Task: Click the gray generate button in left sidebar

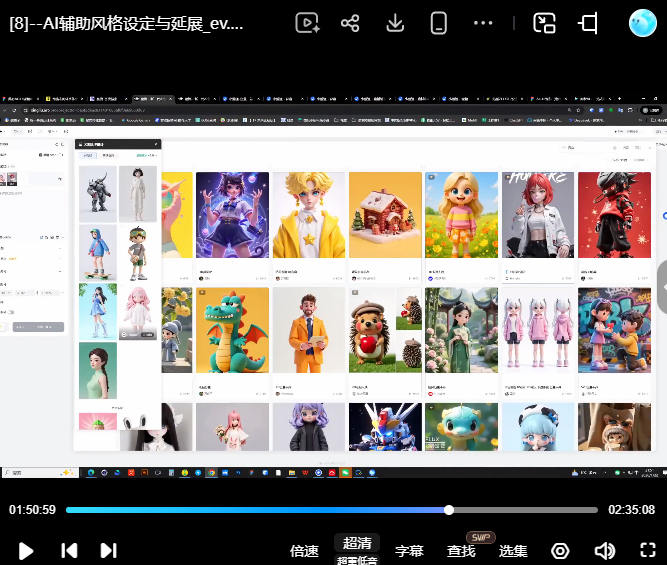Action: (38, 327)
